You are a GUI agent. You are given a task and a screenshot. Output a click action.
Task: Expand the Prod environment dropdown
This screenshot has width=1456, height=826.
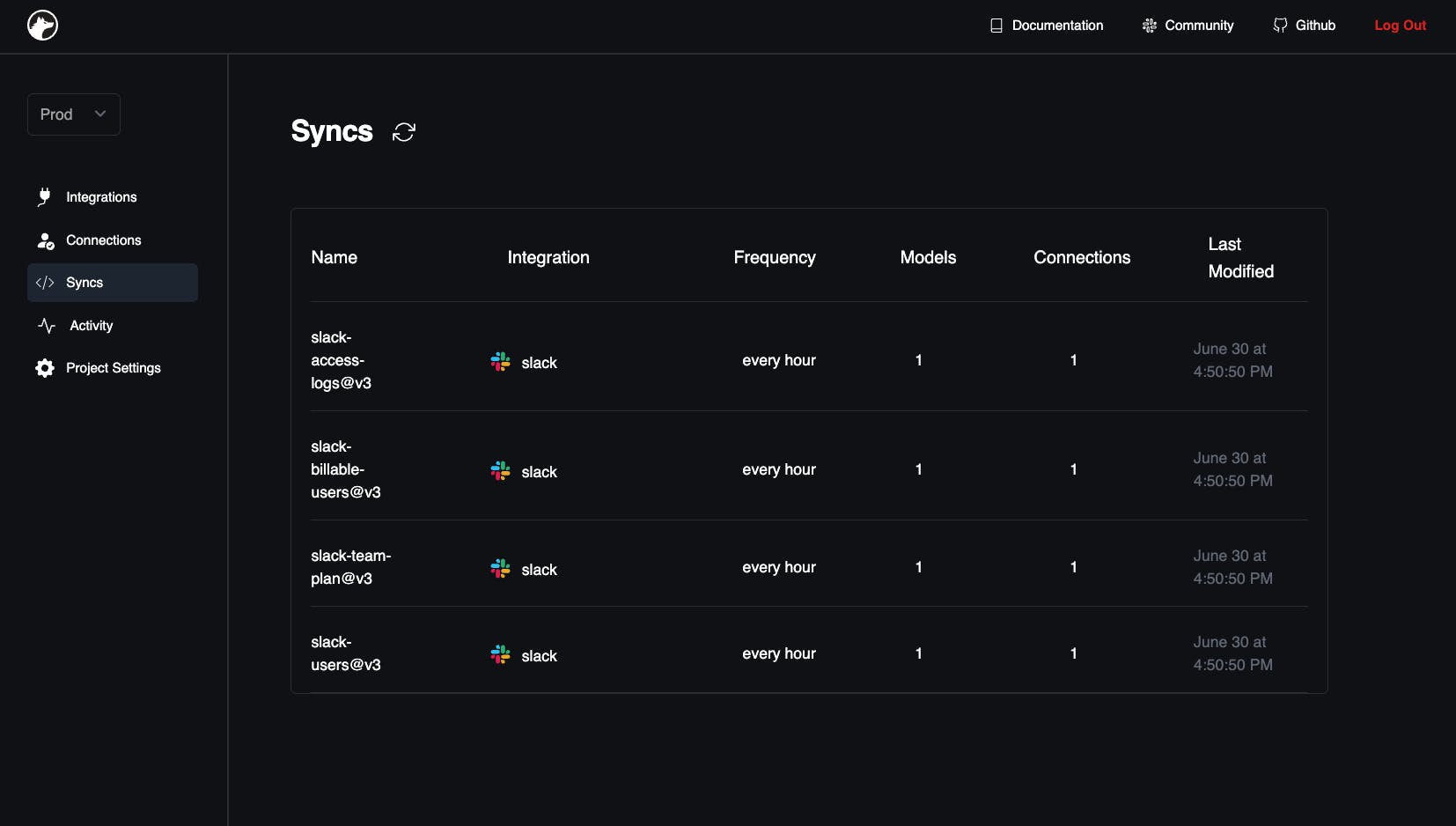click(x=73, y=114)
